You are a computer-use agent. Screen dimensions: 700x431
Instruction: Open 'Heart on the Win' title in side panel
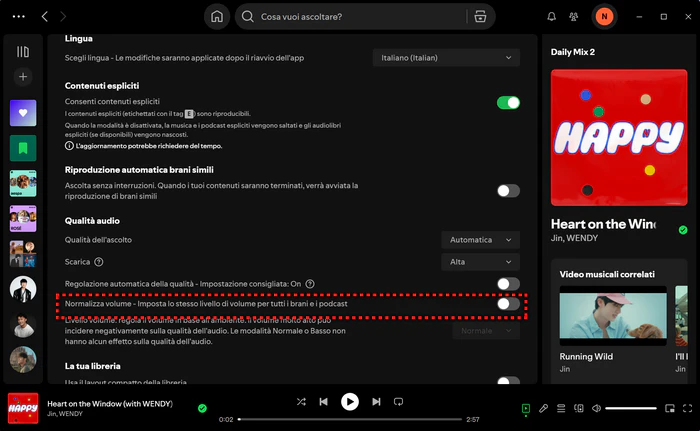click(603, 224)
